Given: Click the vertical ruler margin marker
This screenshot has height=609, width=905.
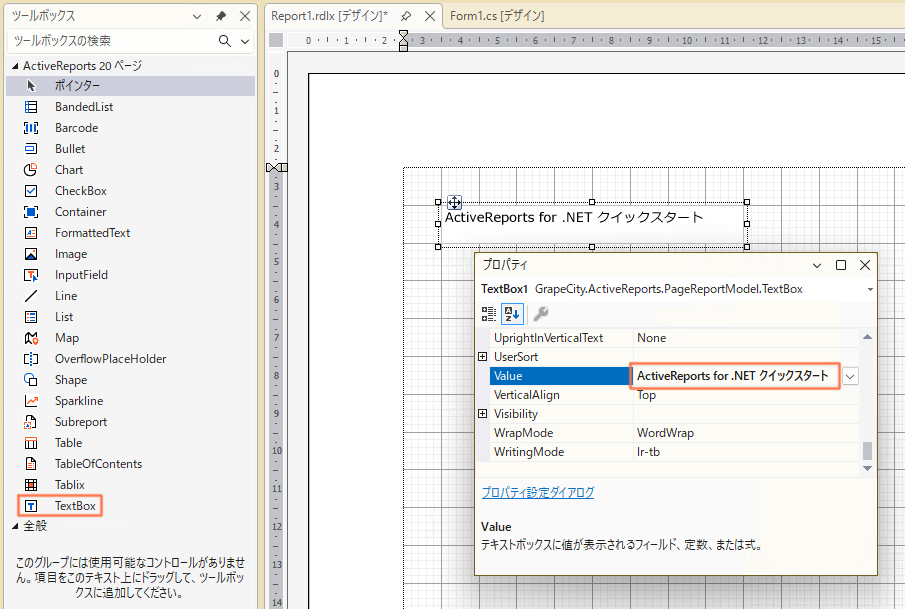Looking at the screenshot, I should click(x=277, y=167).
